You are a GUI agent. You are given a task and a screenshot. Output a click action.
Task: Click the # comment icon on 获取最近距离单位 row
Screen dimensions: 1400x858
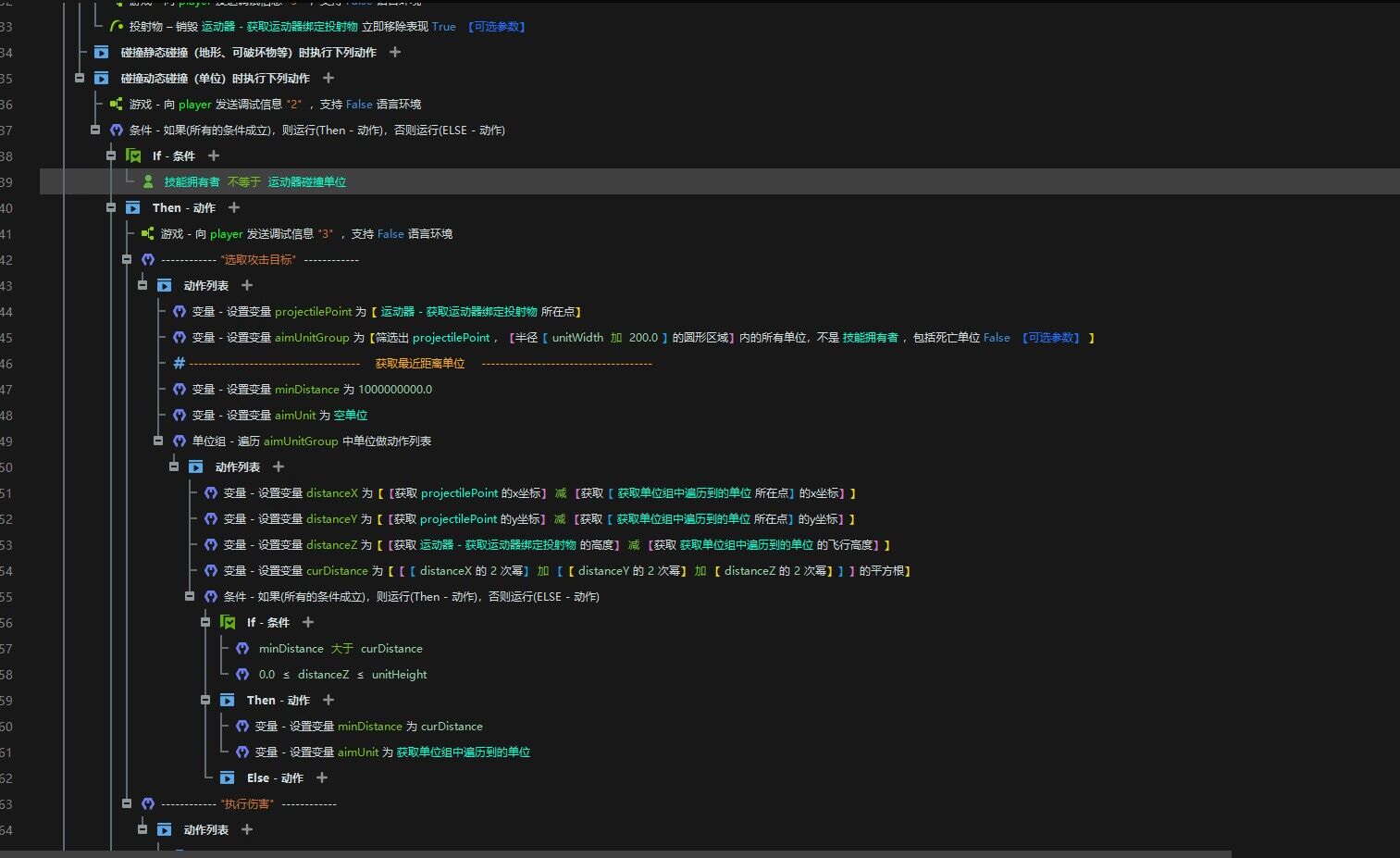coord(180,363)
